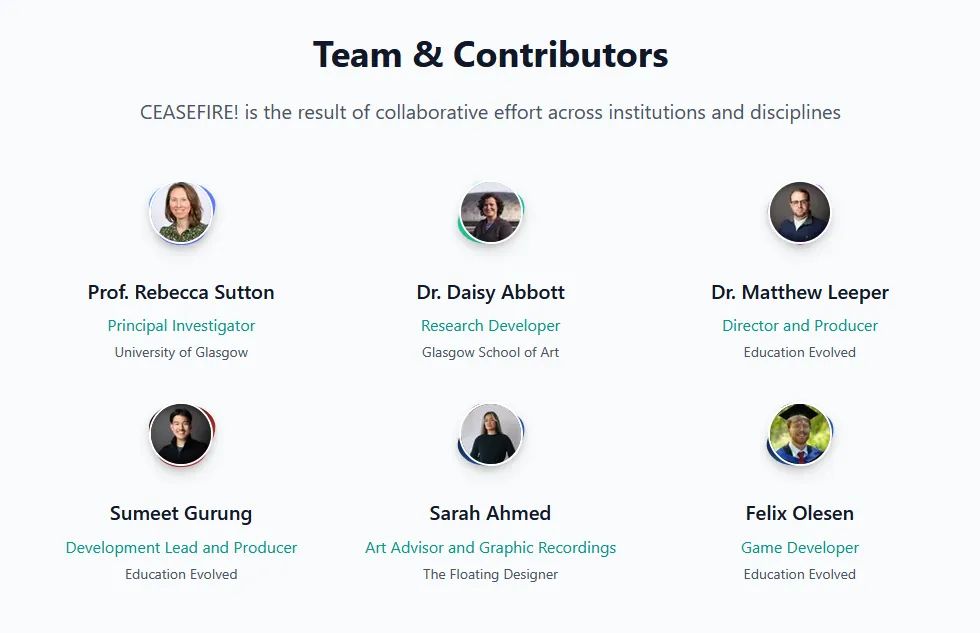
Task: Select the name Sumeet Gurung
Action: [181, 514]
